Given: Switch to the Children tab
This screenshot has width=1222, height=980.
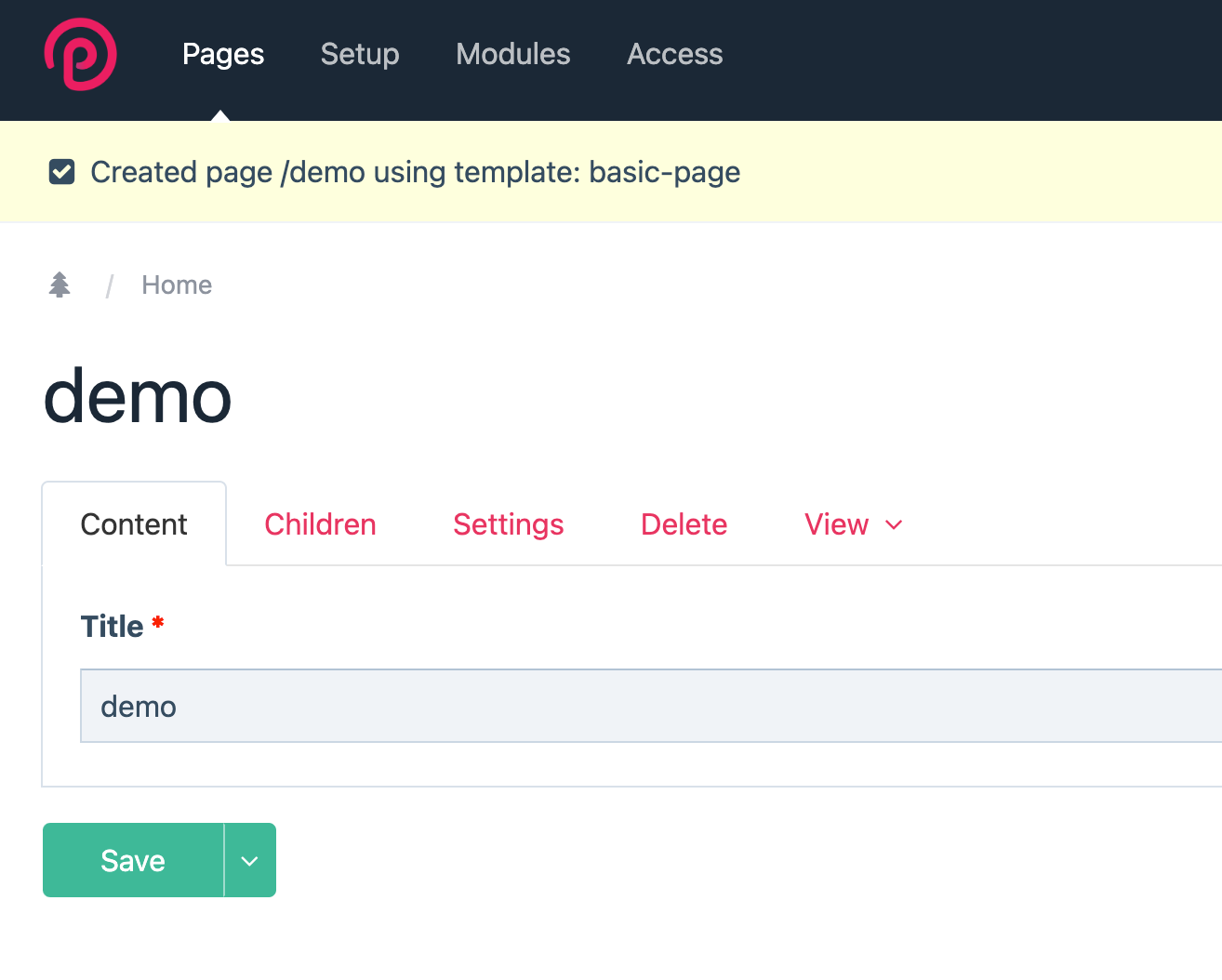Looking at the screenshot, I should [x=320, y=523].
